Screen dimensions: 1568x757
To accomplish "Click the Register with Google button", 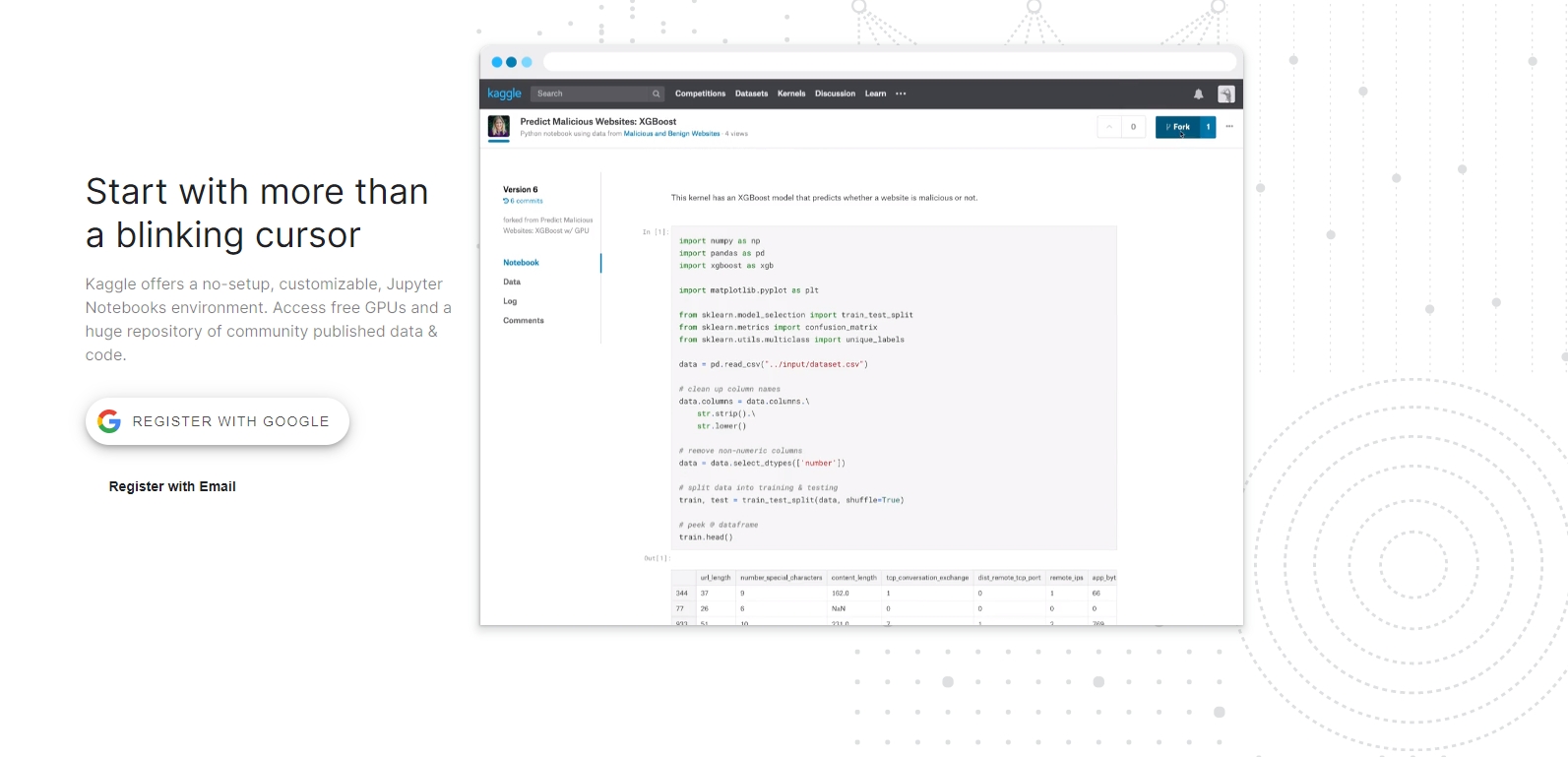I will pyautogui.click(x=218, y=421).
